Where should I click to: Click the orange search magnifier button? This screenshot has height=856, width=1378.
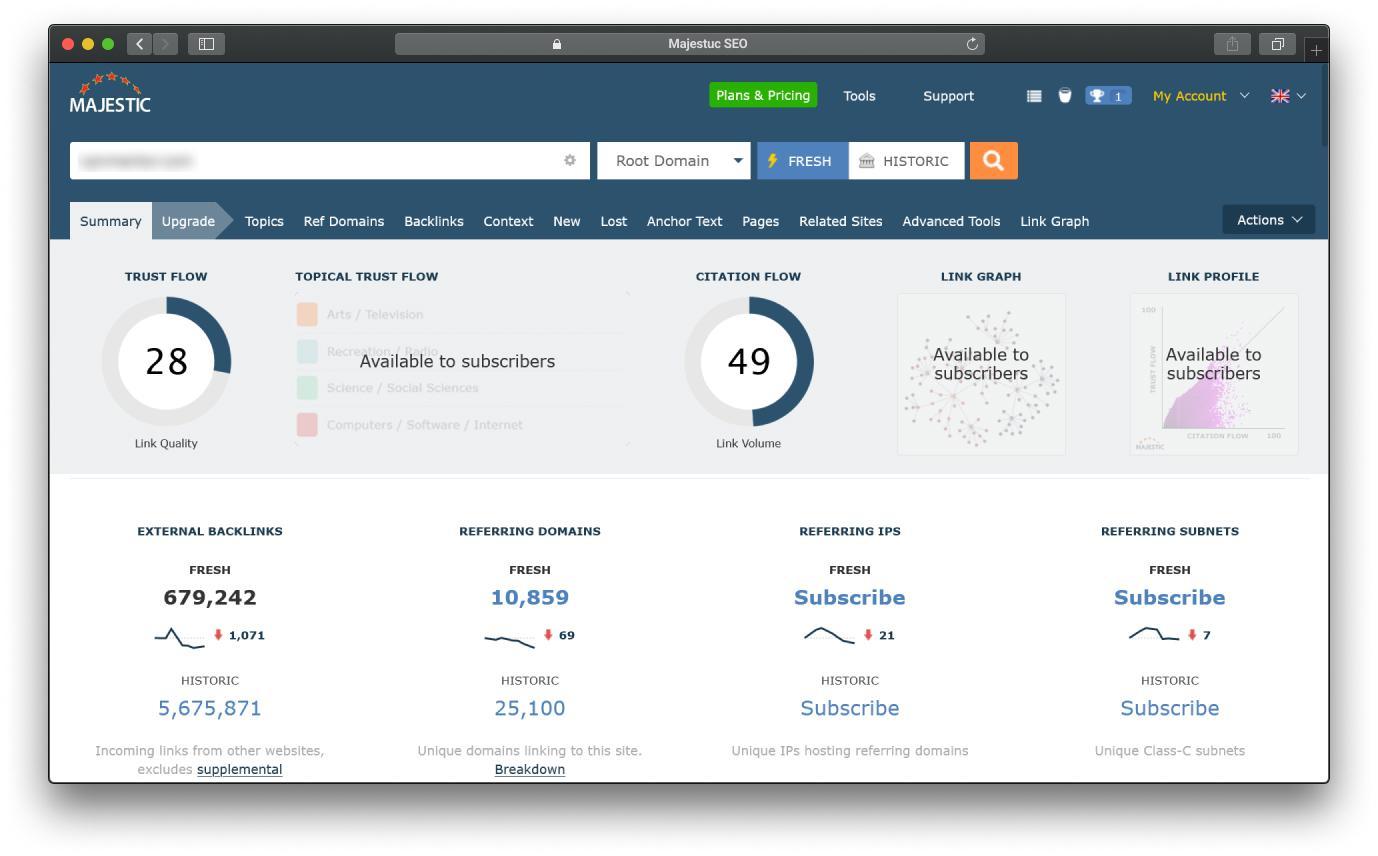pyautogui.click(x=993, y=160)
